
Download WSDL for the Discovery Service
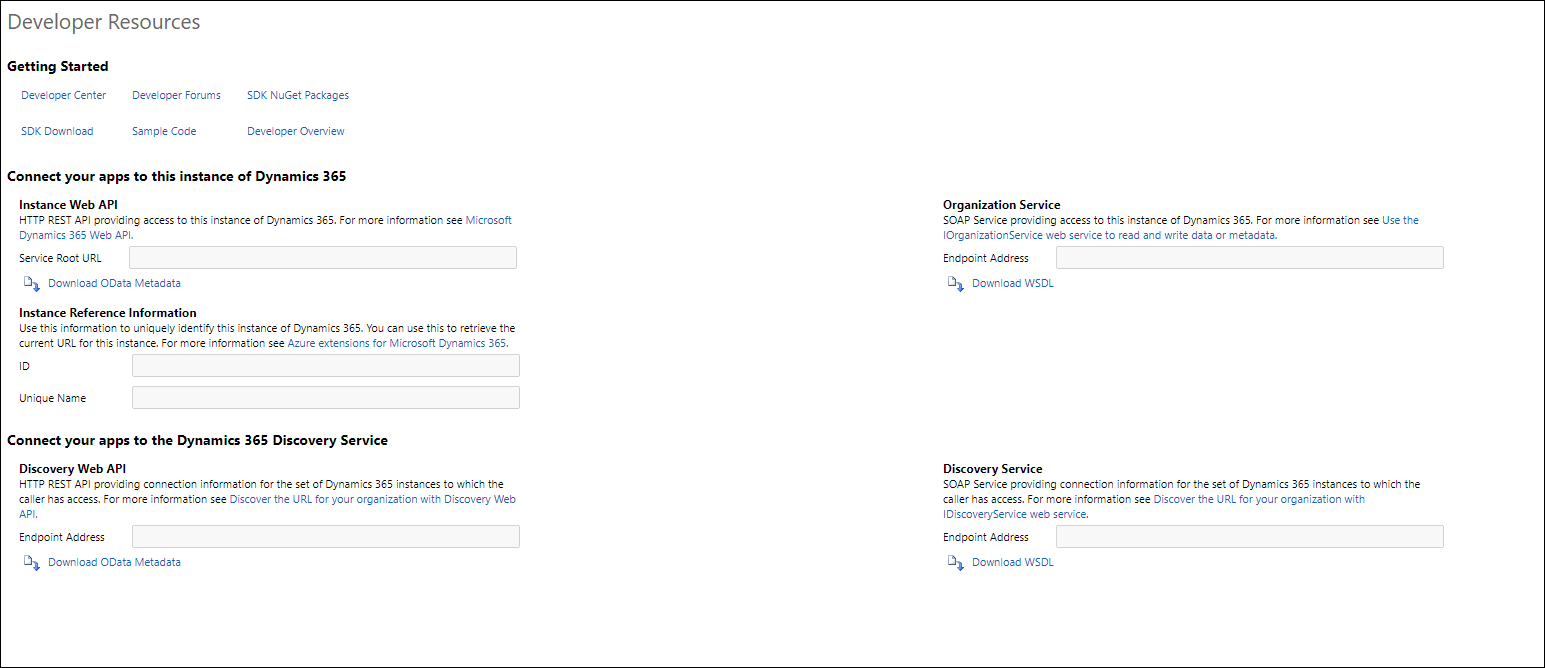(x=1012, y=562)
